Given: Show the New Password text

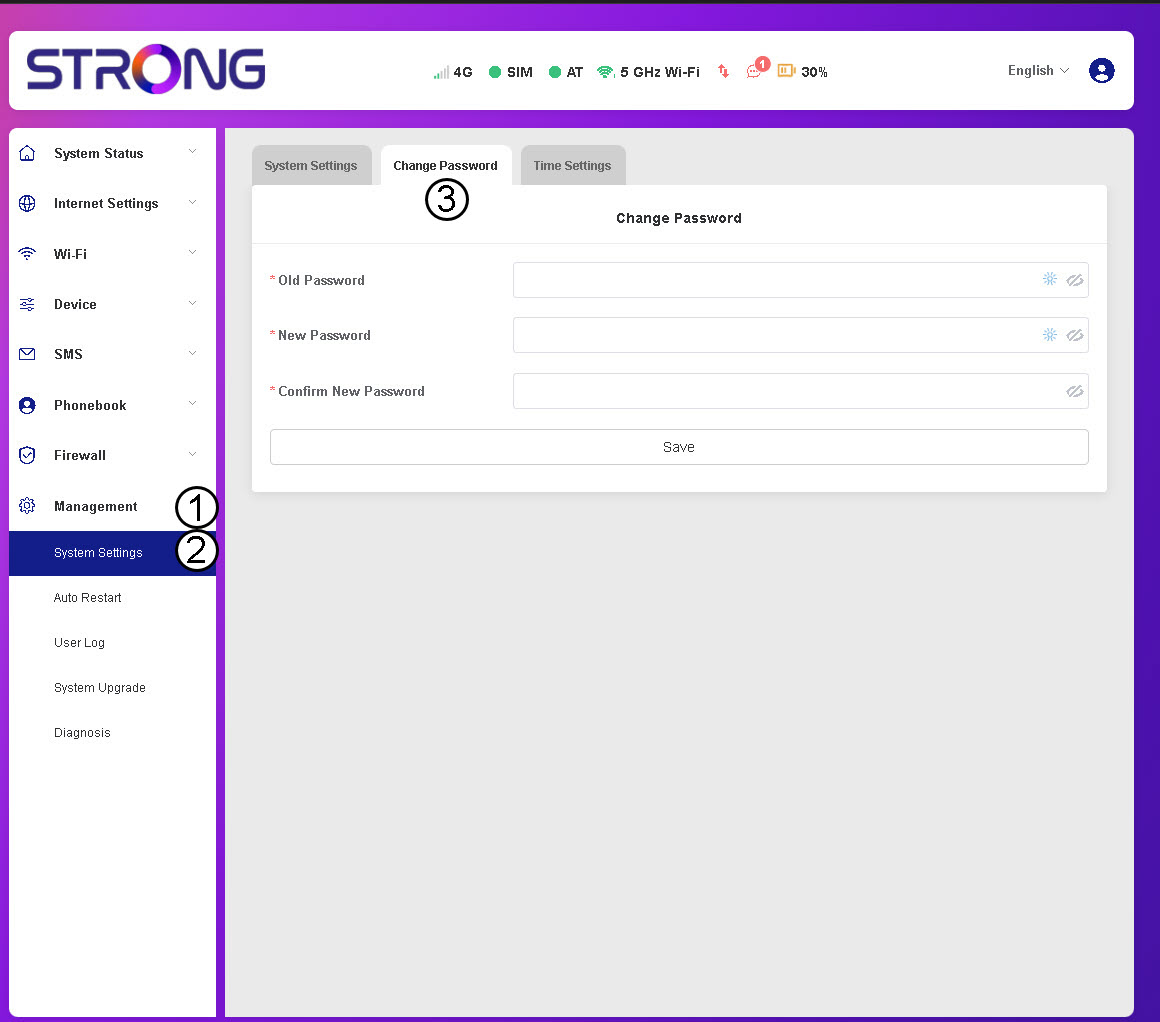Looking at the screenshot, I should 1075,335.
